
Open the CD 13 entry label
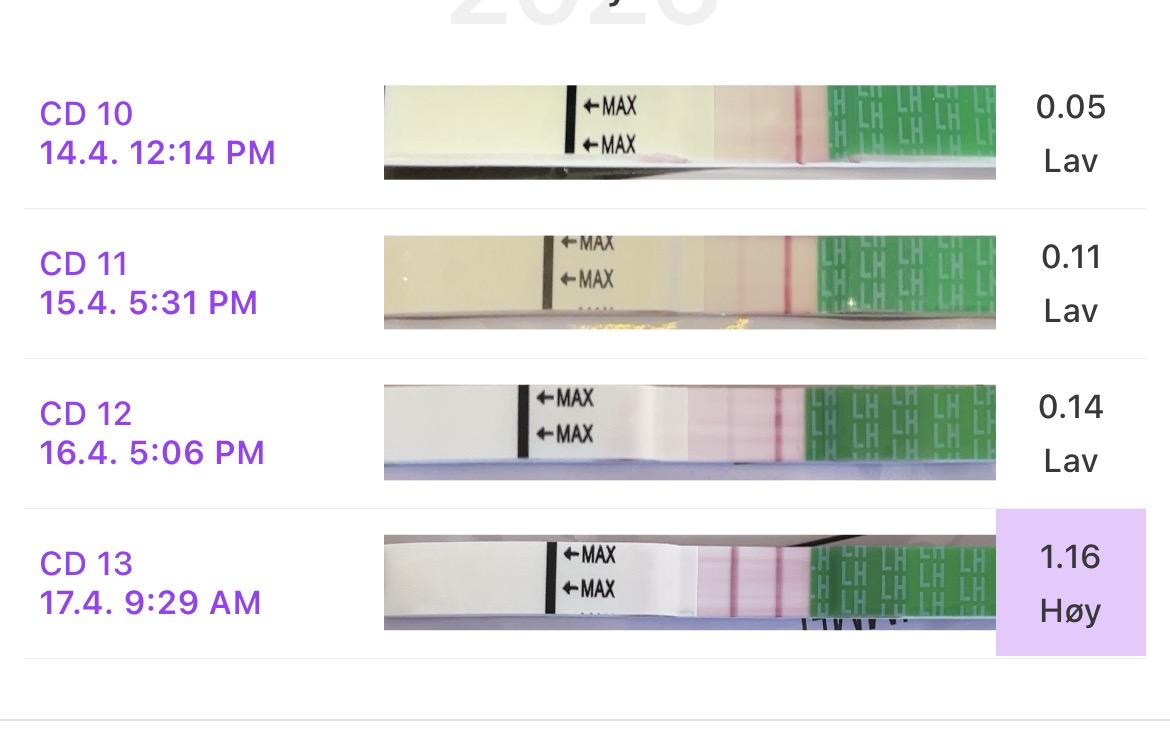(86, 564)
